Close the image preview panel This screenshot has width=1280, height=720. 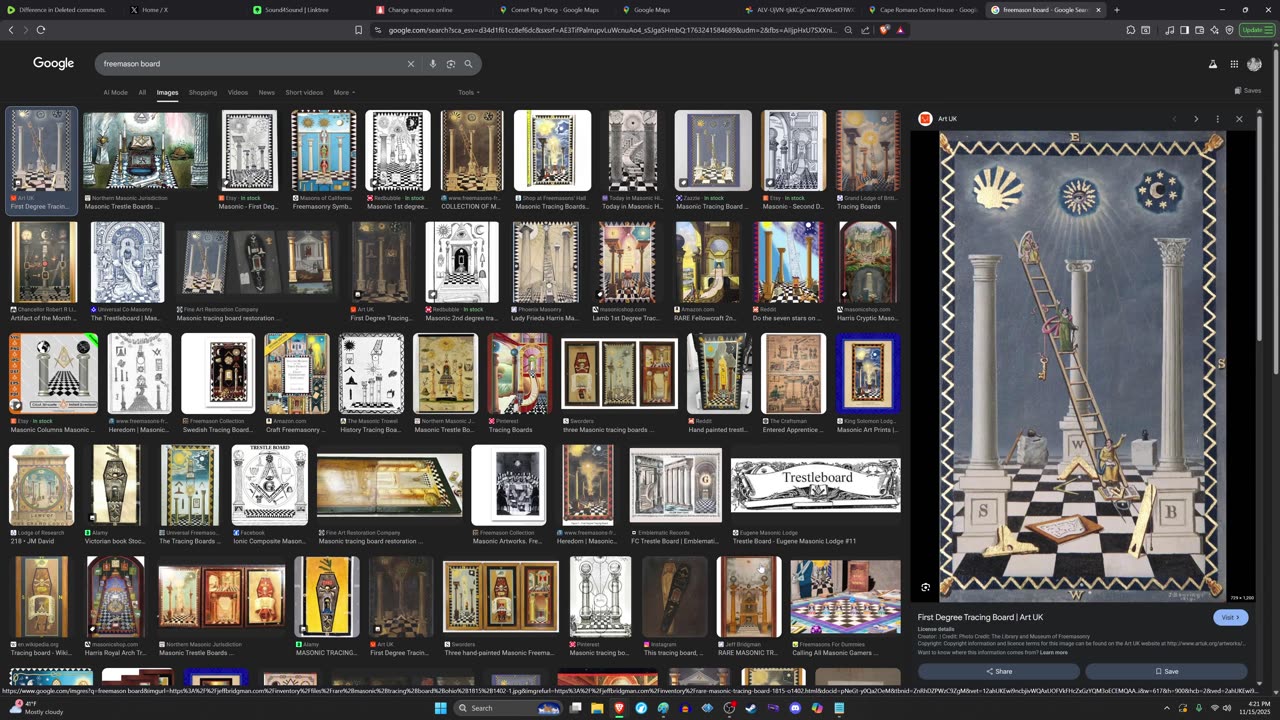pyautogui.click(x=1239, y=119)
